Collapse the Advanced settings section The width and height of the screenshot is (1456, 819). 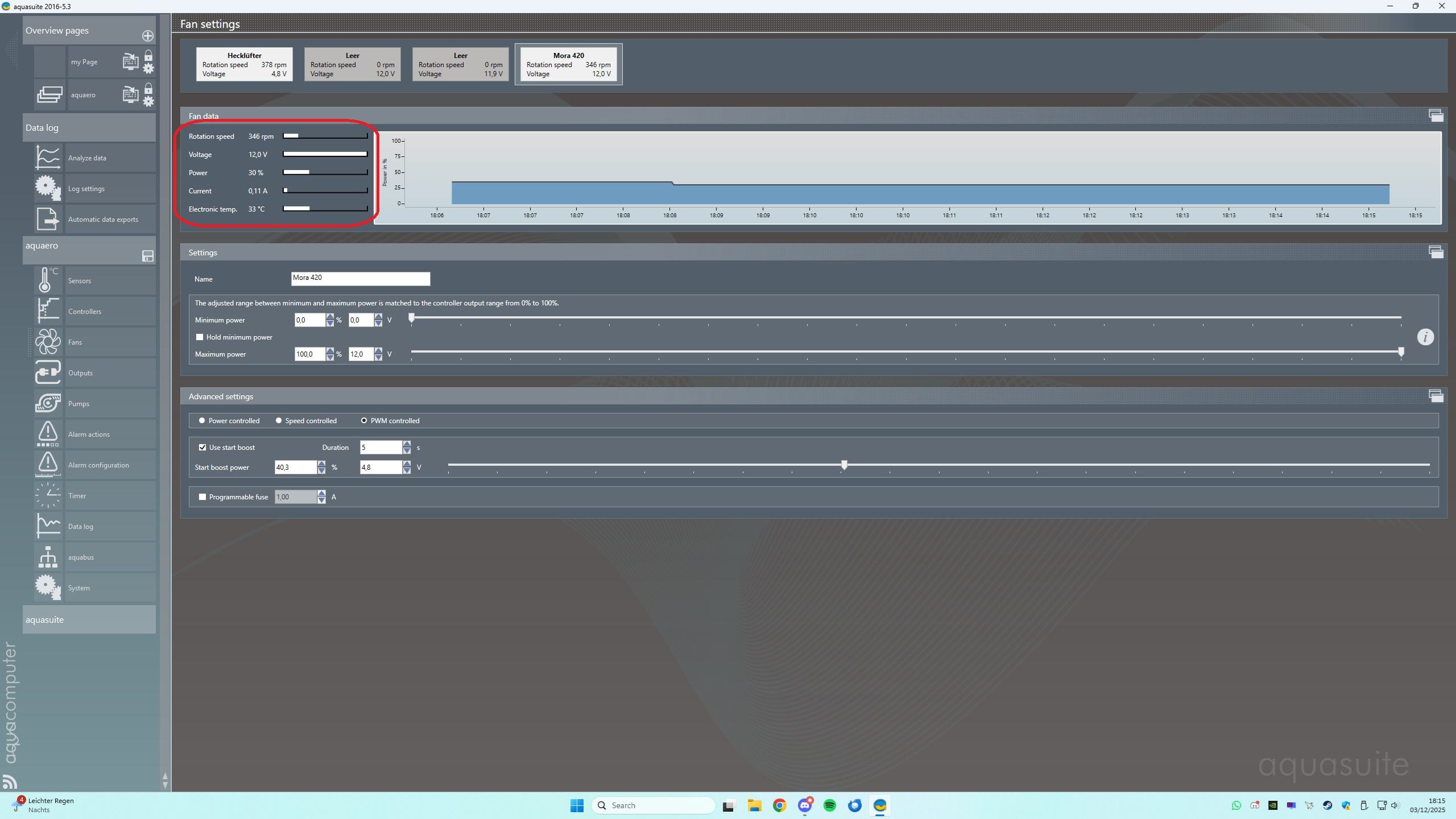point(1436,396)
